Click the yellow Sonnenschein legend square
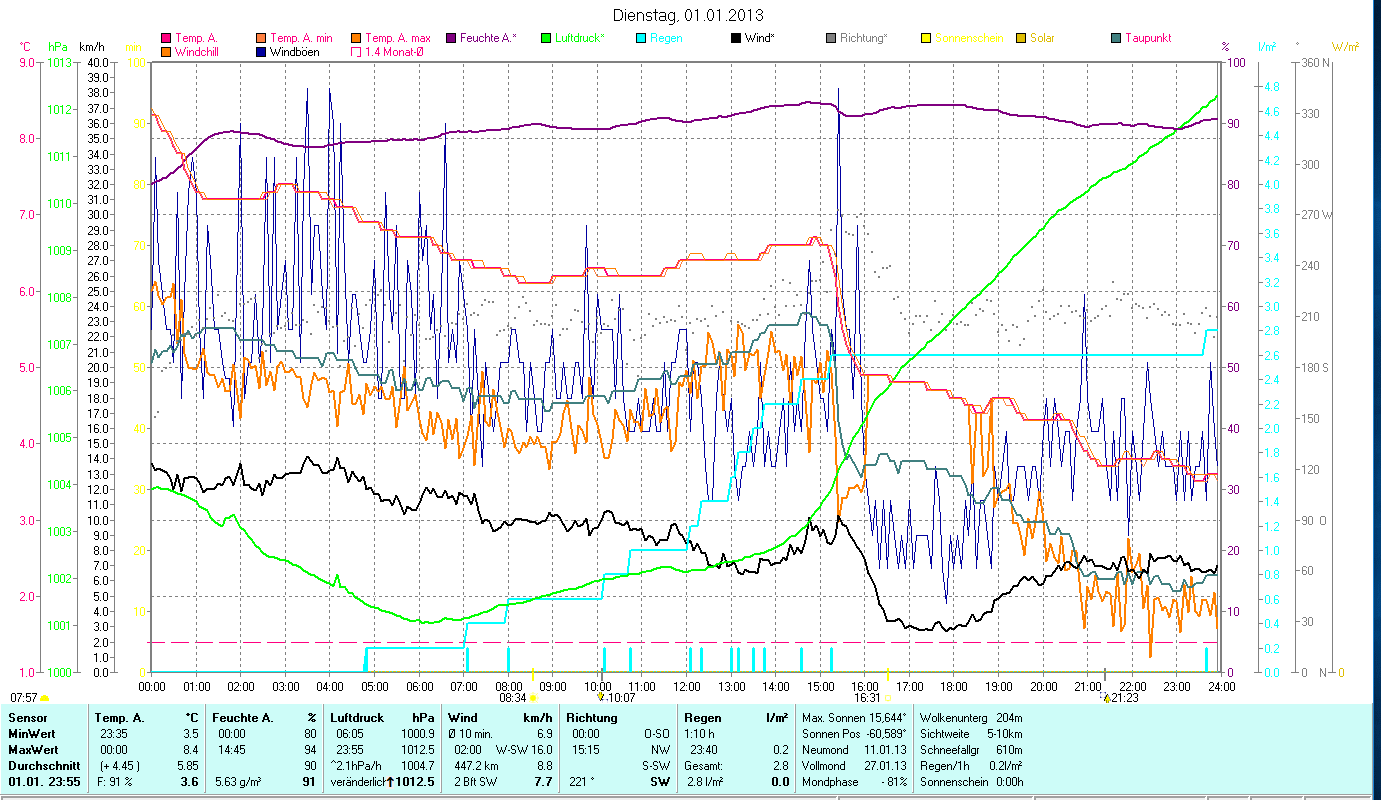Viewport: 1381px width, 800px height. coord(926,39)
